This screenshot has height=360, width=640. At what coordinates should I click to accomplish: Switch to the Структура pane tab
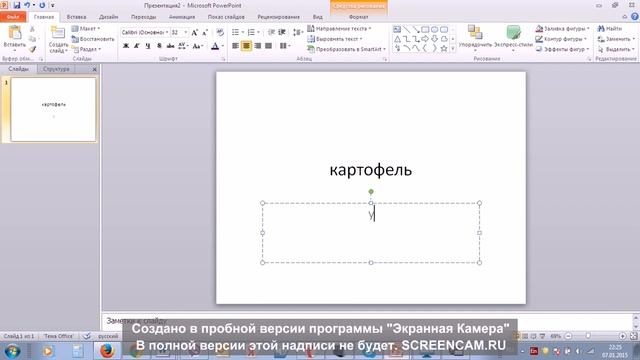[x=56, y=69]
